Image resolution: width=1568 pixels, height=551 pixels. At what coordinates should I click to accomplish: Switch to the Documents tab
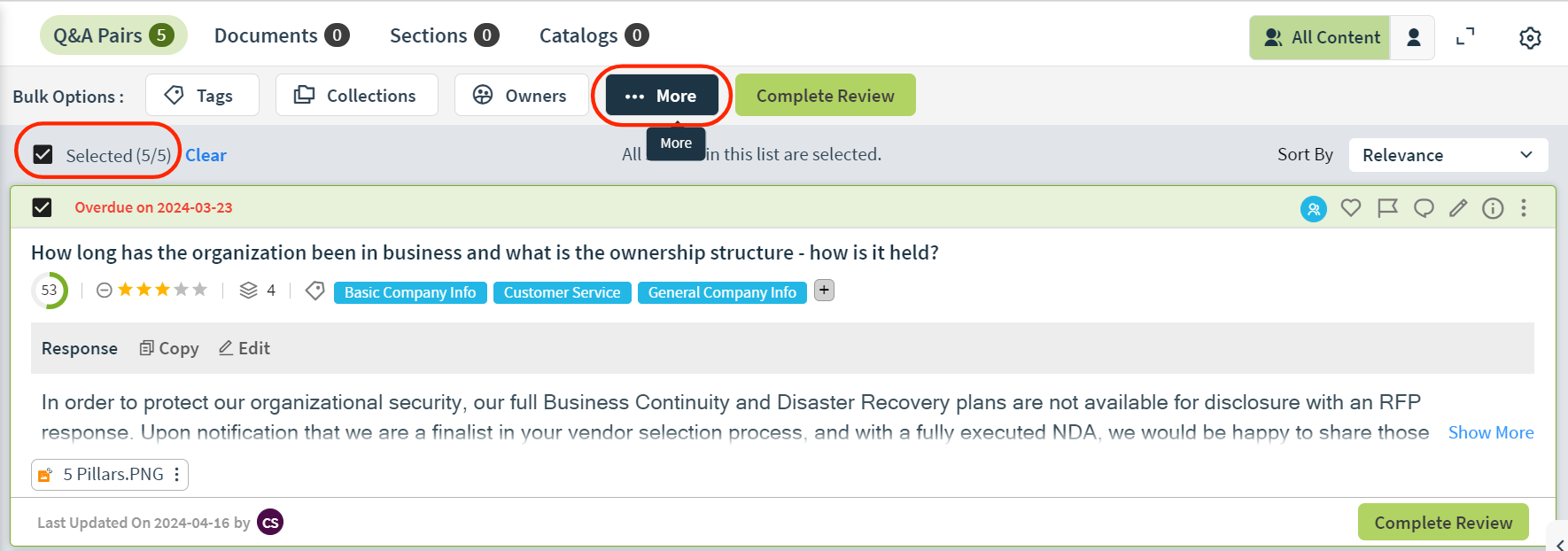[x=282, y=35]
